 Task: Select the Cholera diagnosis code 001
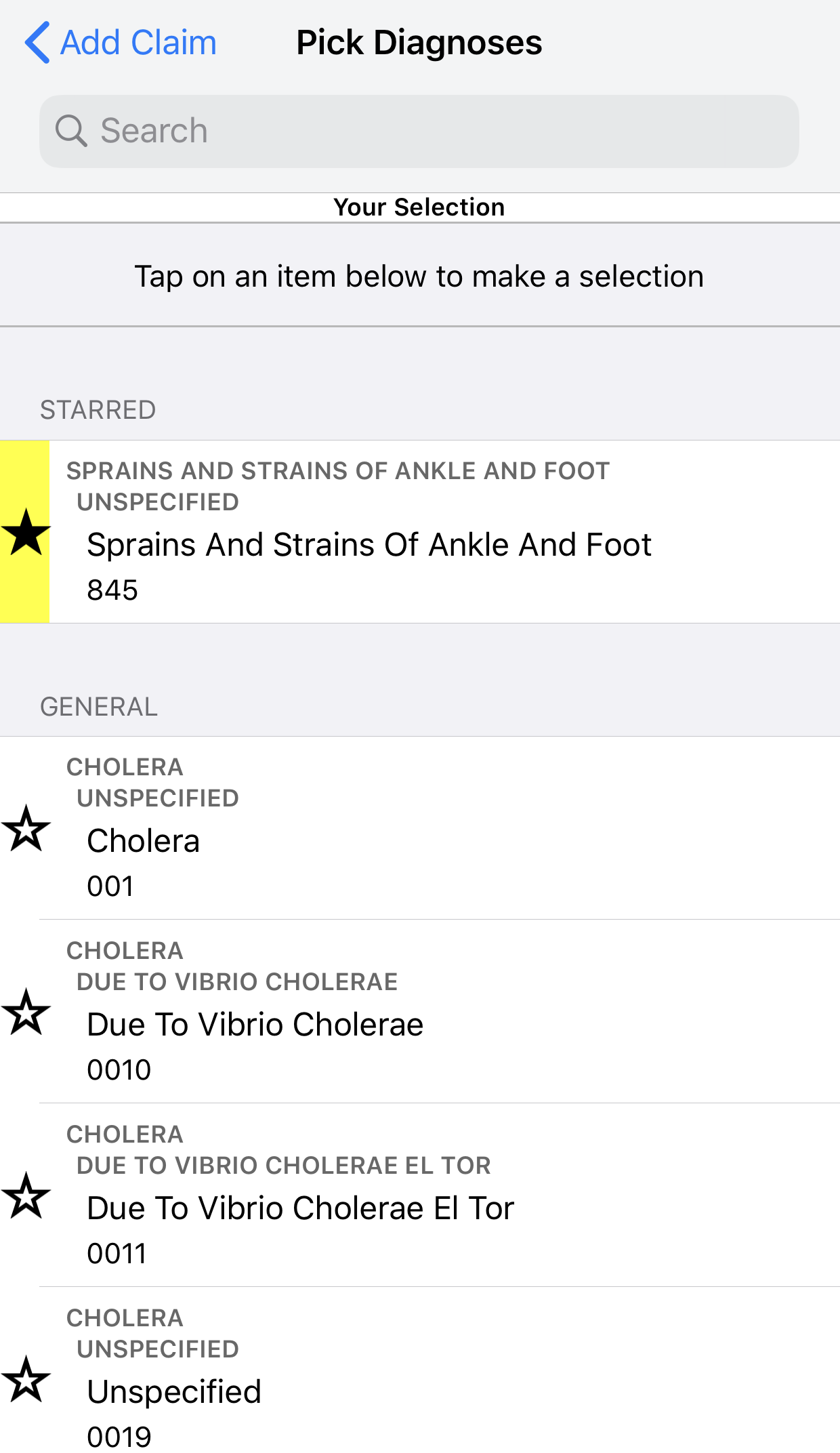144,841
